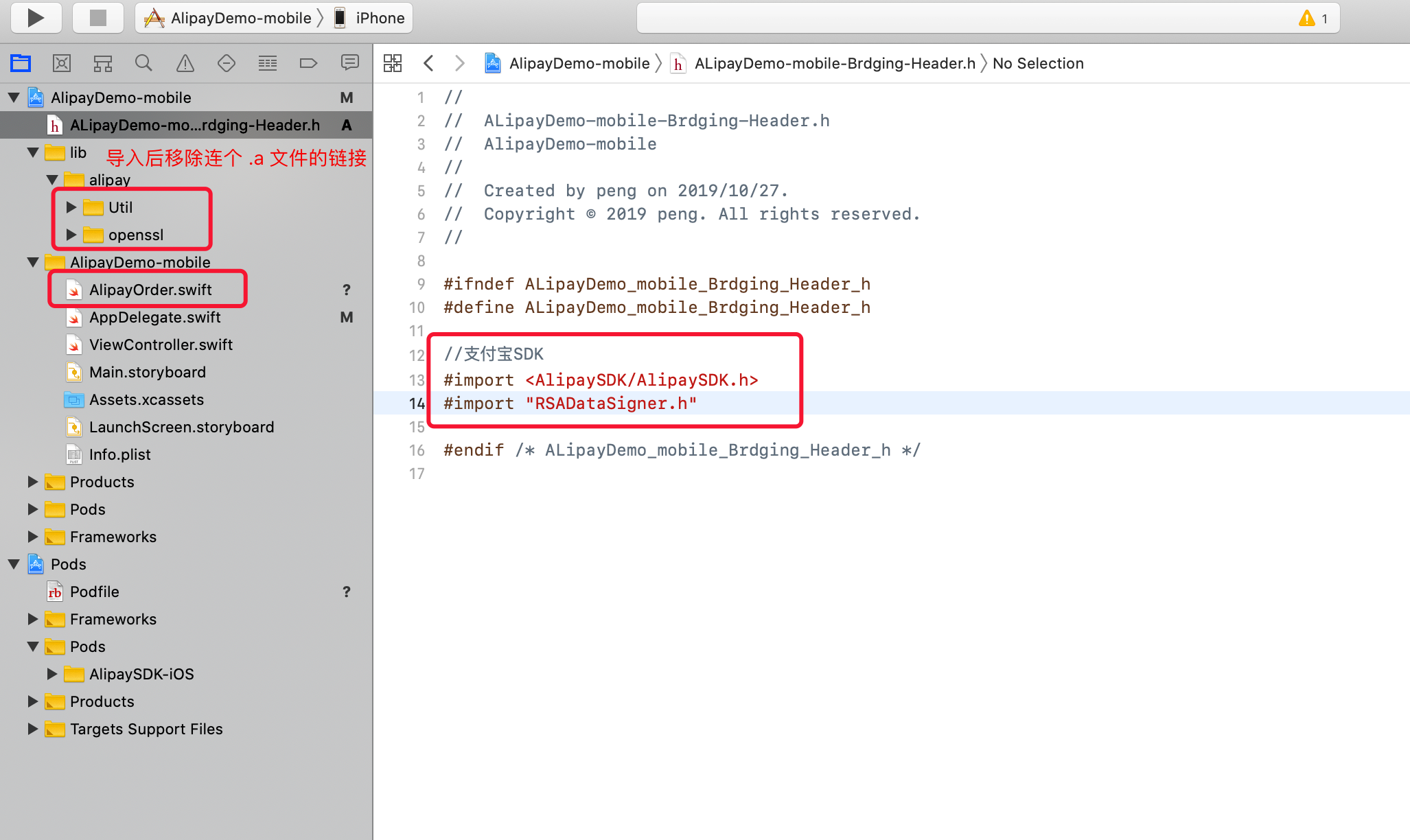The width and height of the screenshot is (1410, 840).
Task: Go back with the left chevron
Action: point(428,63)
